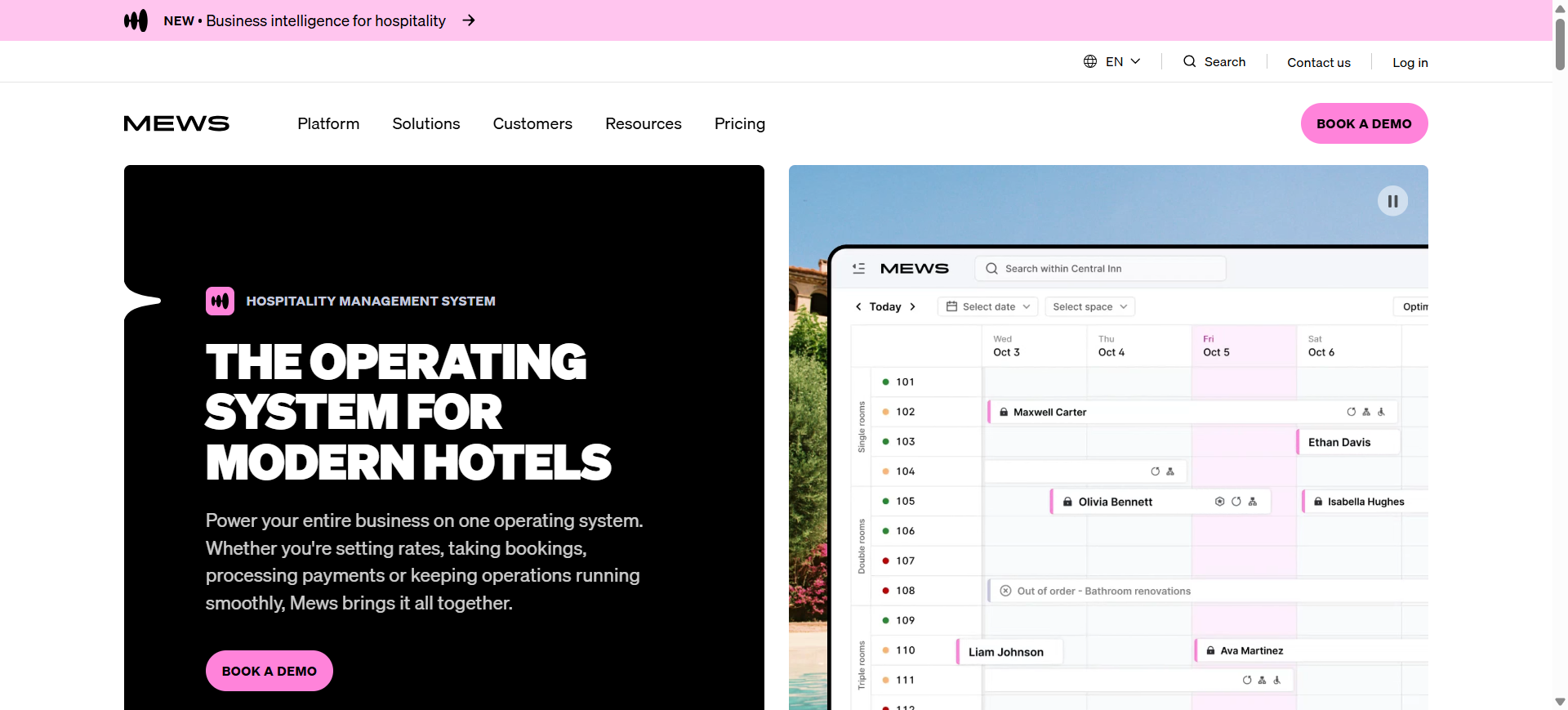Open the Select date dropdown

pos(988,306)
